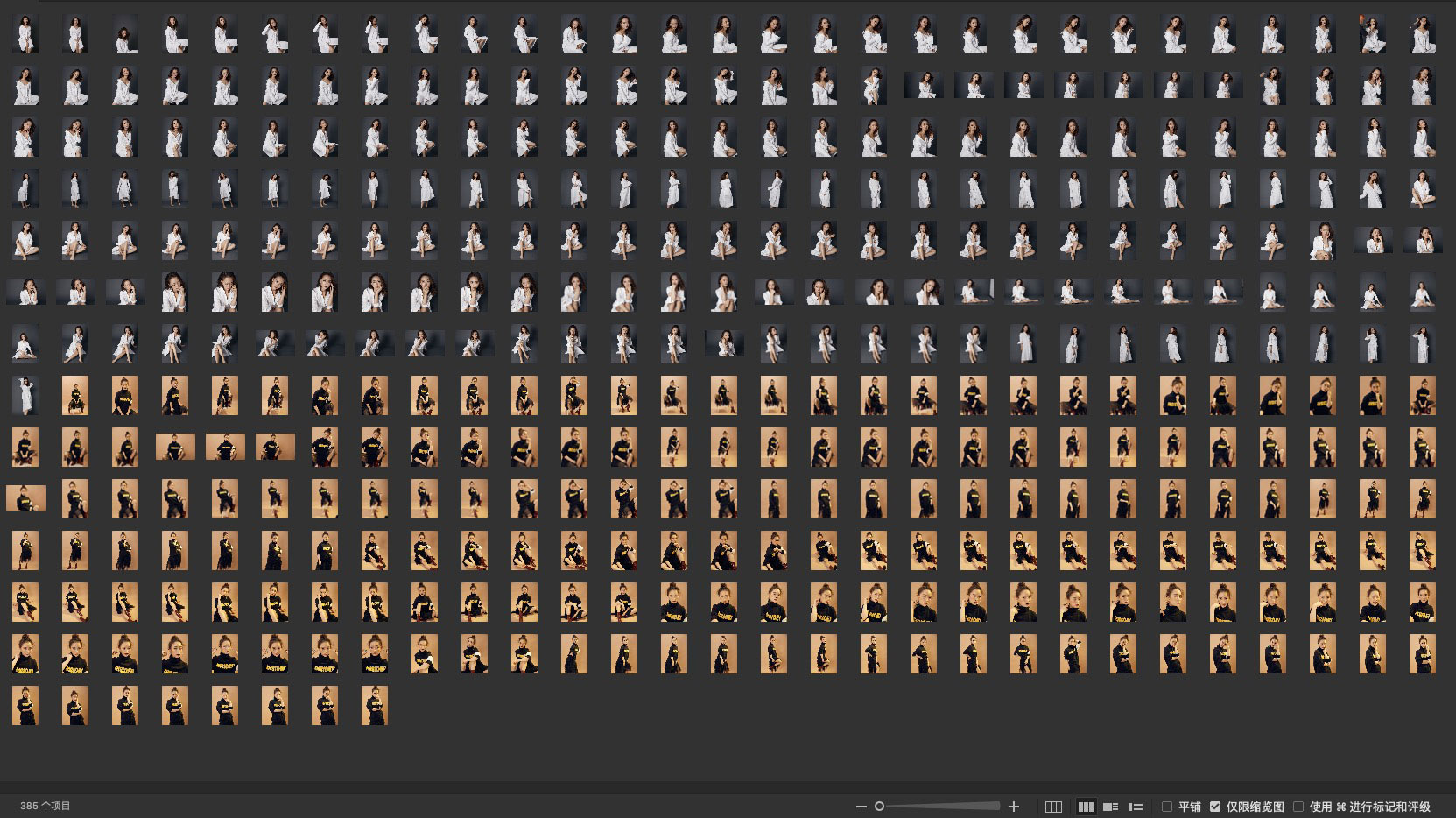Select the white-dress thumbnail starting row eight

point(25,396)
